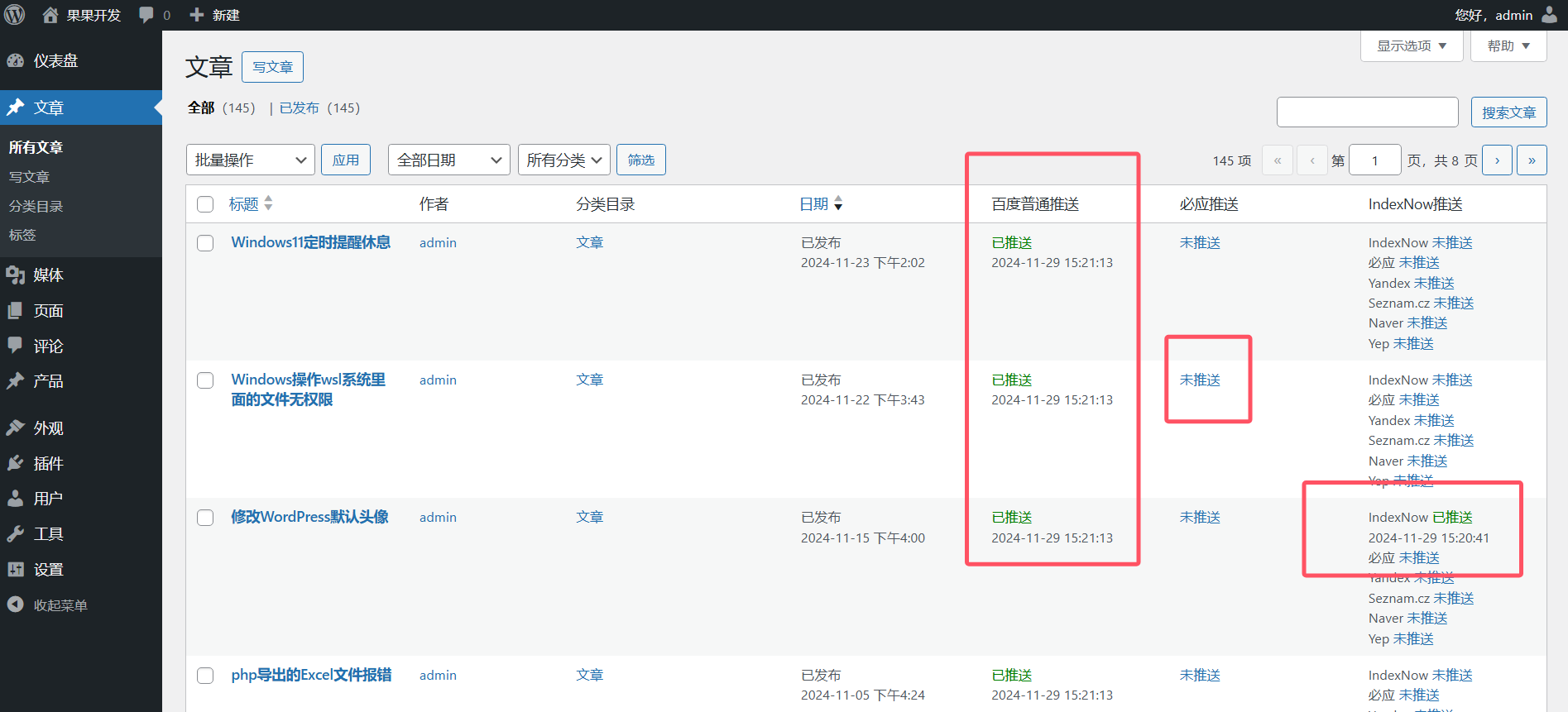Open the WordPress logo menu
Image resolution: width=1568 pixels, height=712 pixels.
click(15, 15)
